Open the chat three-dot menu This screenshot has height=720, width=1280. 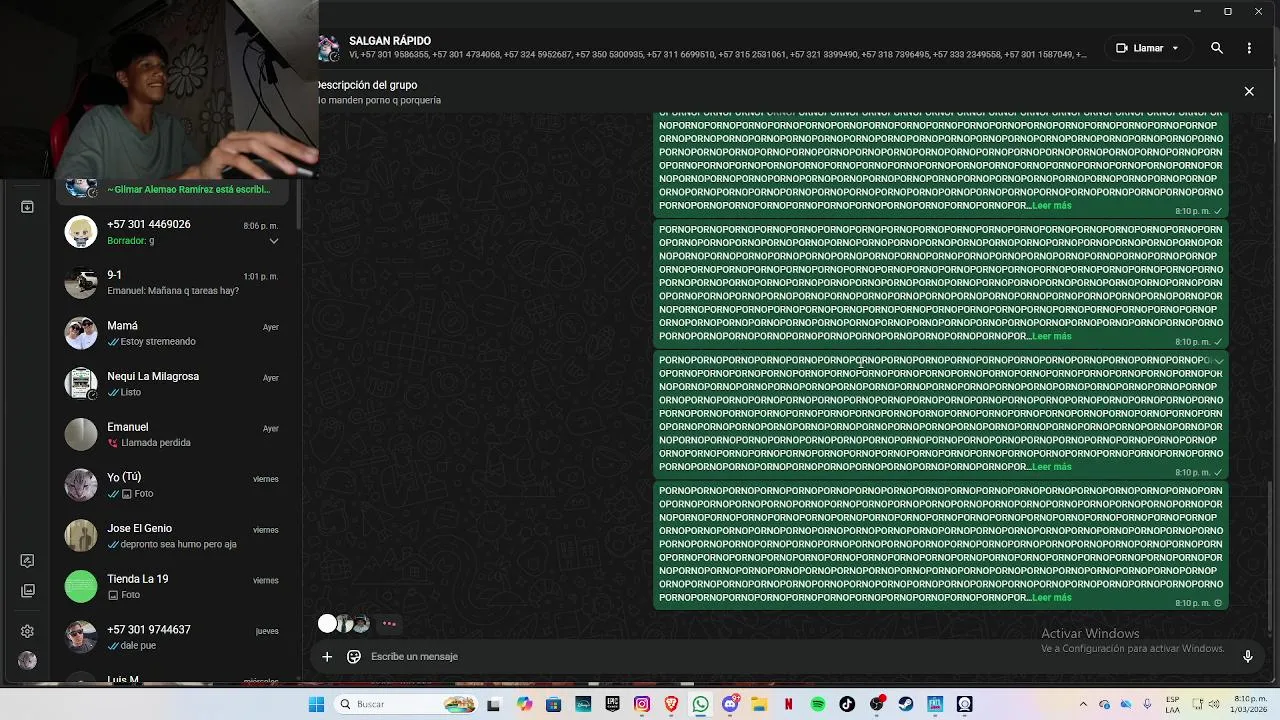coord(1249,48)
